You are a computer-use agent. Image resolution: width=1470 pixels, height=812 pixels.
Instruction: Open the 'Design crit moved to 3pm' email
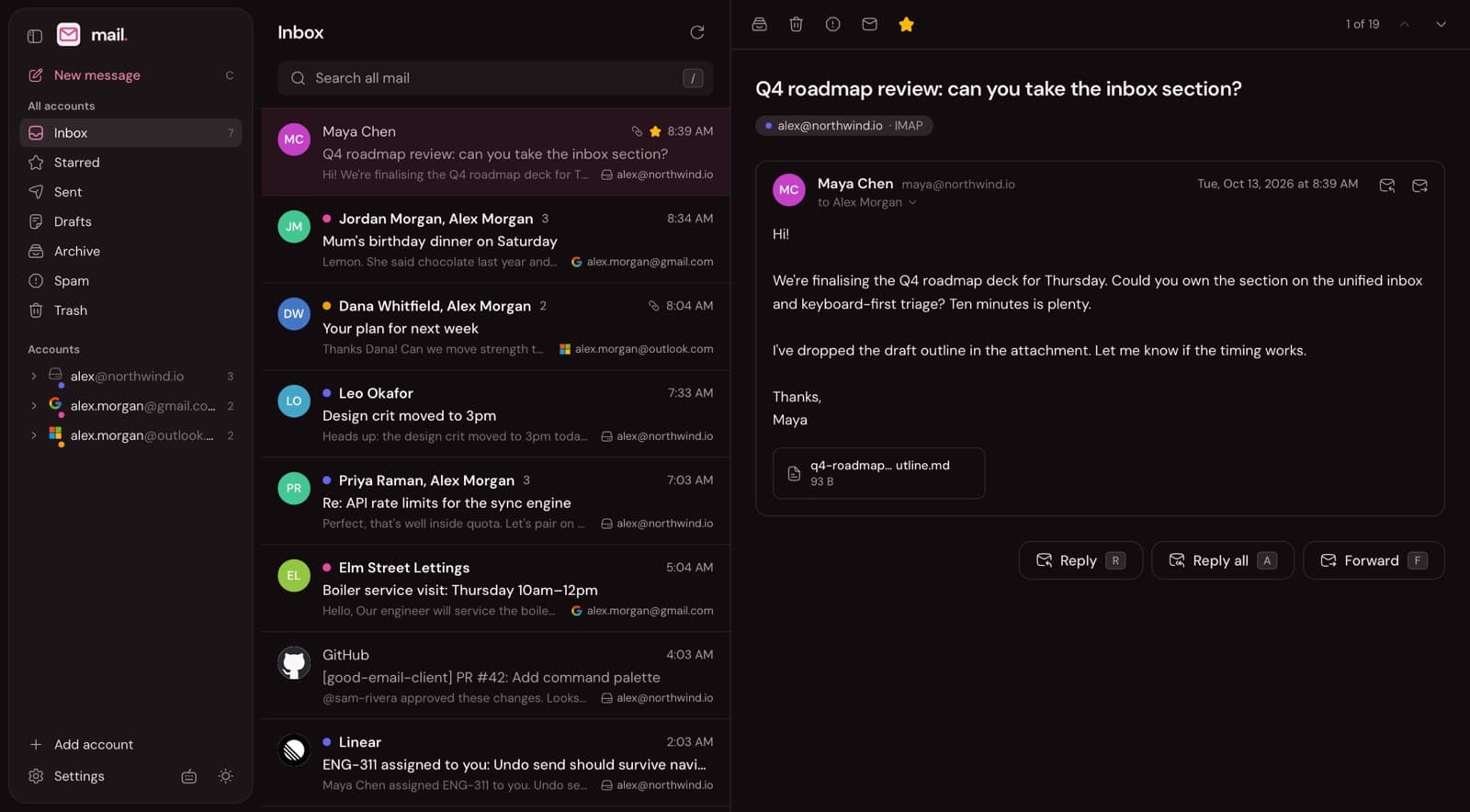pos(495,414)
